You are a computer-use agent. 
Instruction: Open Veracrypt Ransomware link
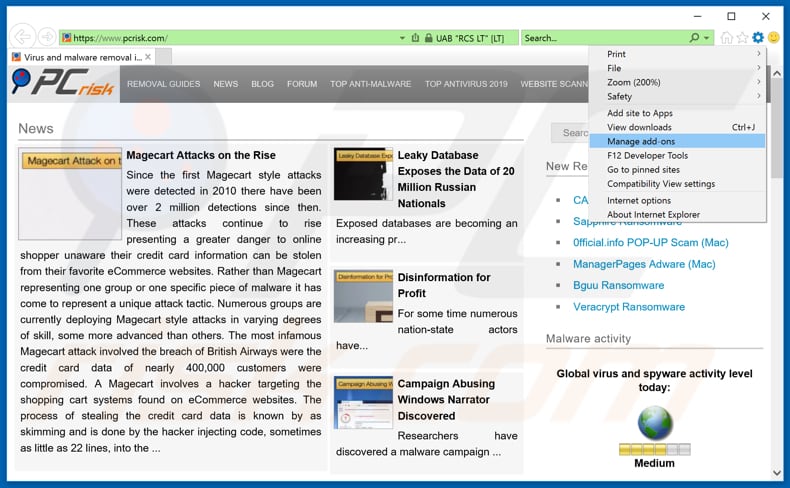[629, 307]
